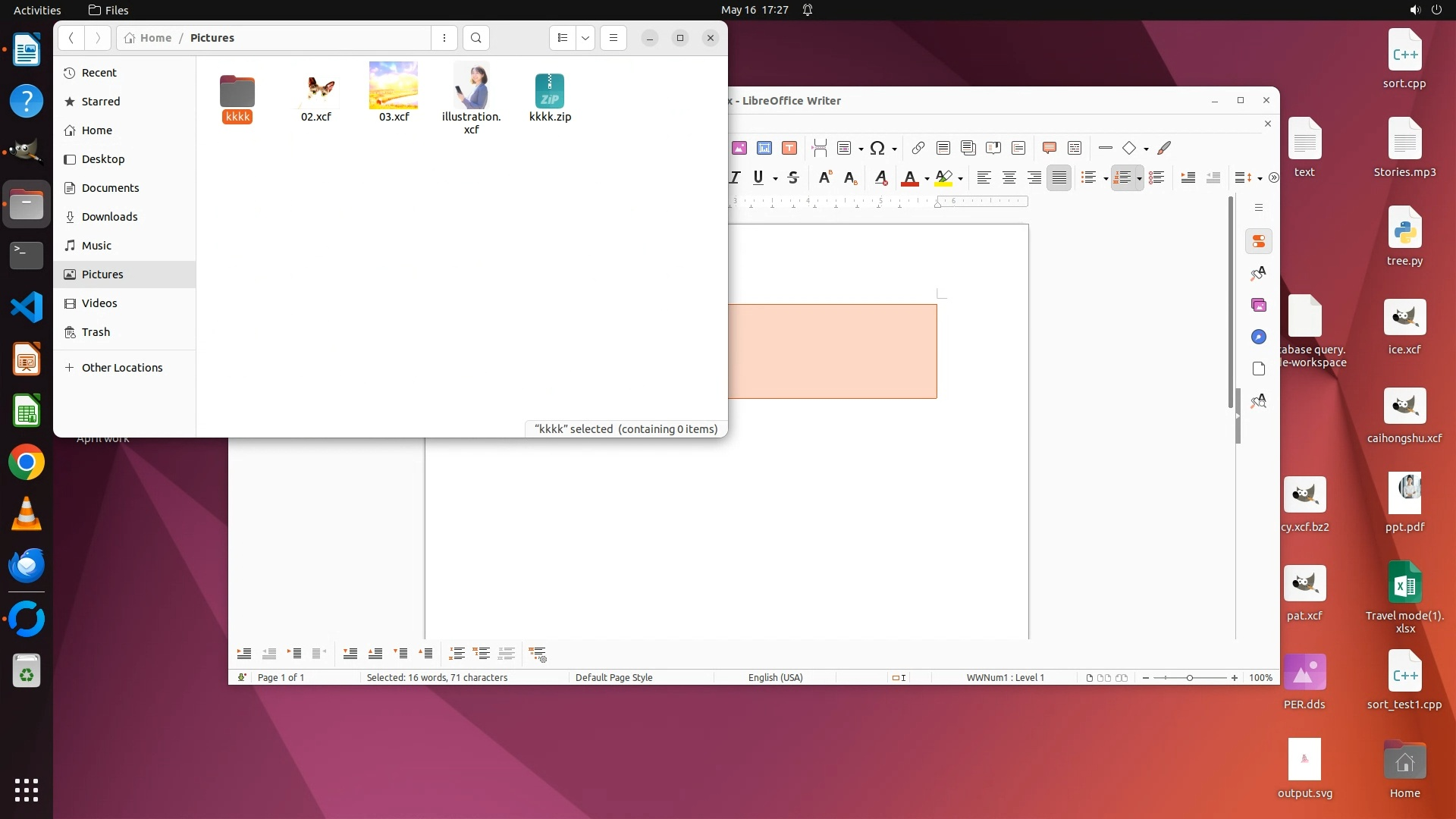This screenshot has width=1456, height=819.
Task: Apply strikethrough formatting
Action: tap(793, 177)
